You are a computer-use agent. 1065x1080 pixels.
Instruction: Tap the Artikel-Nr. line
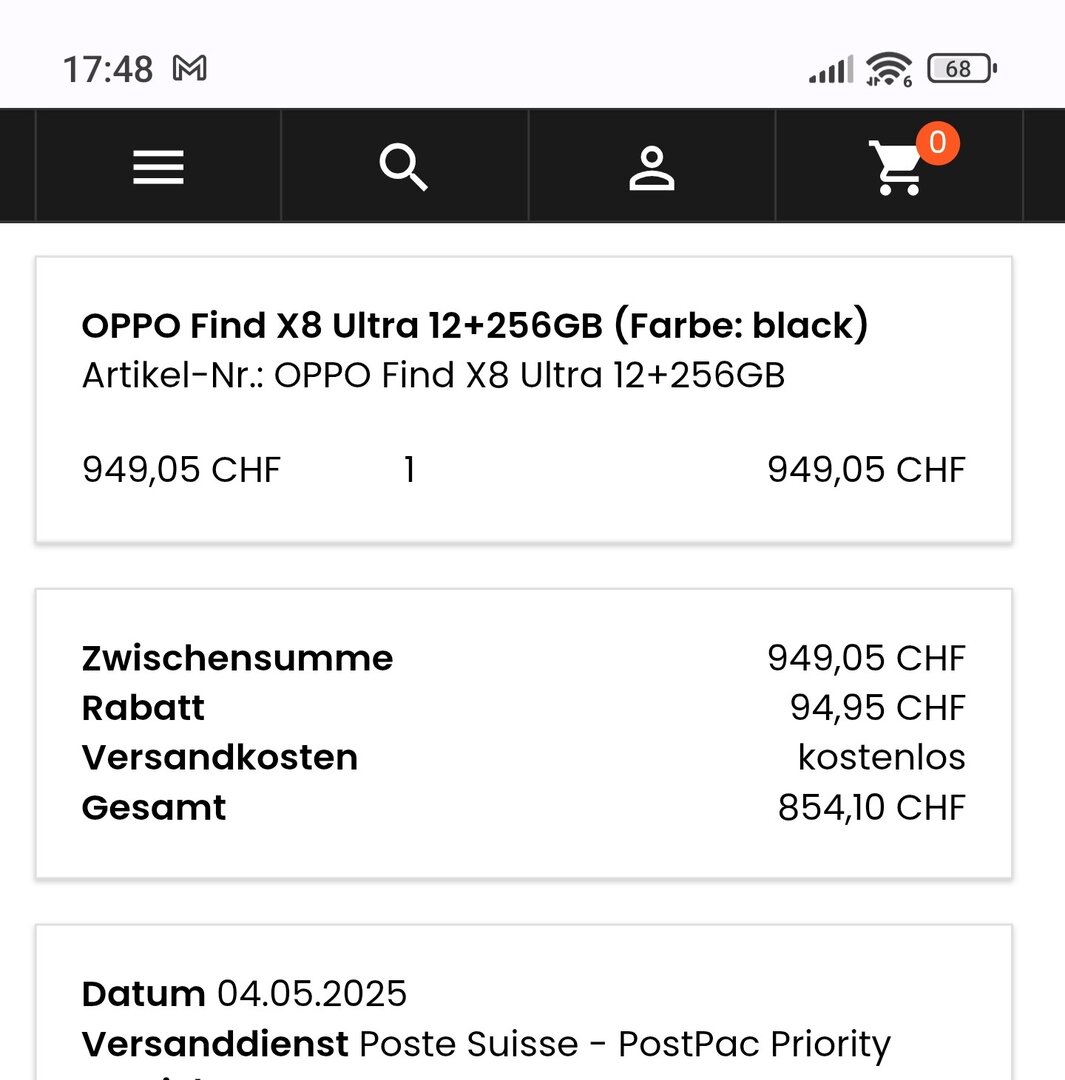point(433,375)
